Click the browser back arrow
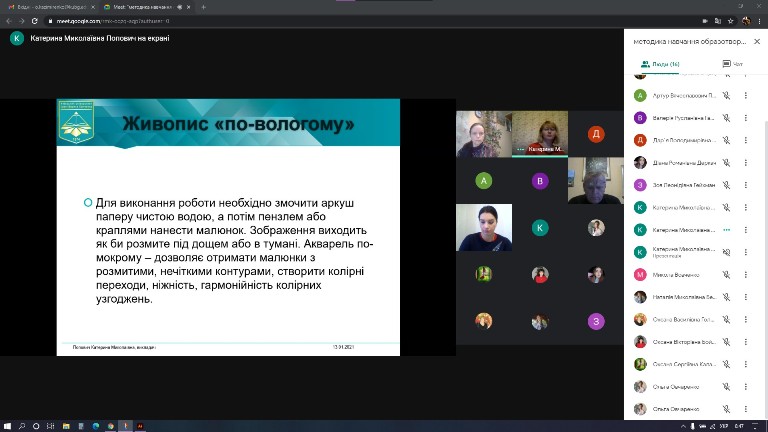The width and height of the screenshot is (768, 432). coord(8,20)
